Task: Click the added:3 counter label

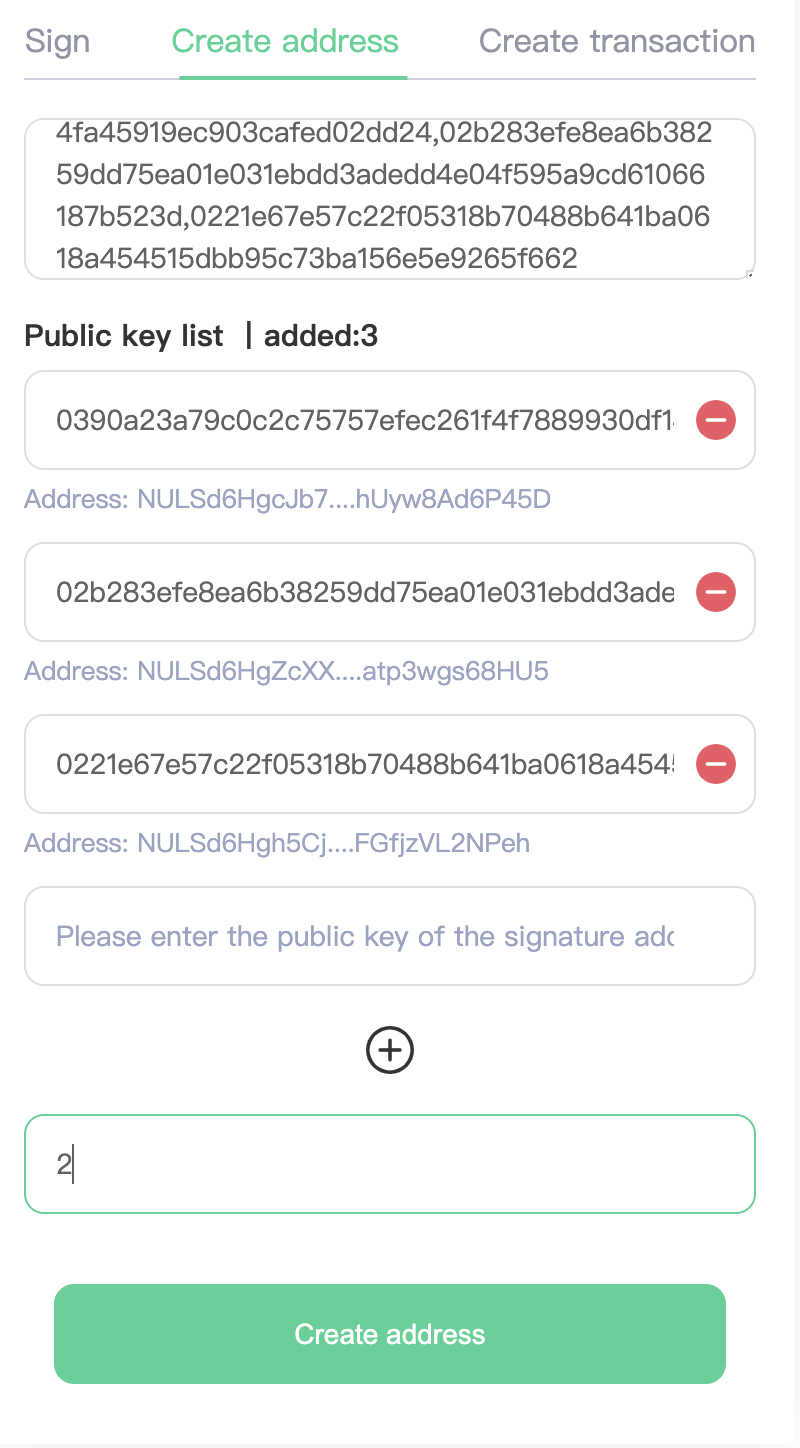Action: (x=321, y=336)
